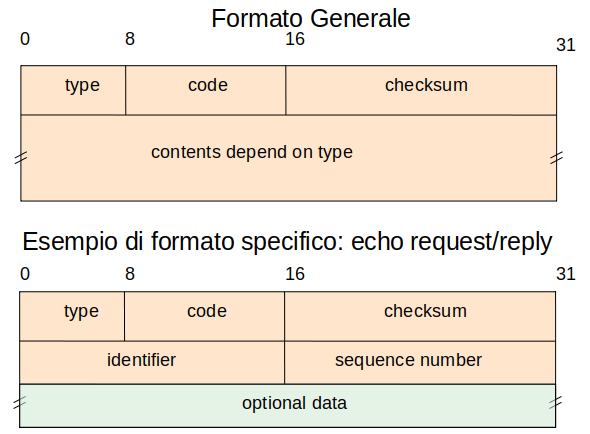Image resolution: width=590 pixels, height=434 pixels.
Task: Click the code field in echo diagram
Action: pyautogui.click(x=204, y=316)
